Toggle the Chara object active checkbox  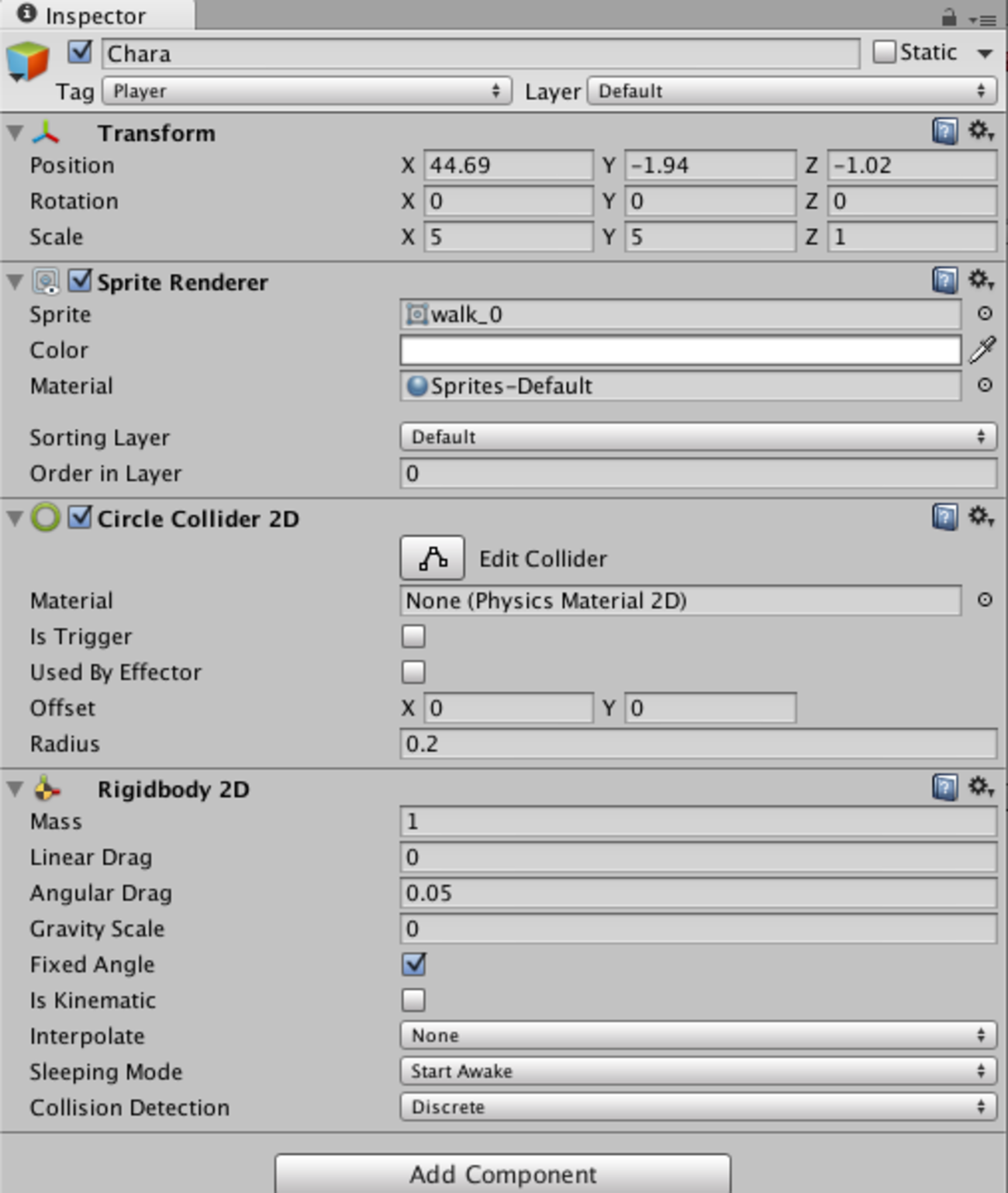pyautogui.click(x=80, y=52)
